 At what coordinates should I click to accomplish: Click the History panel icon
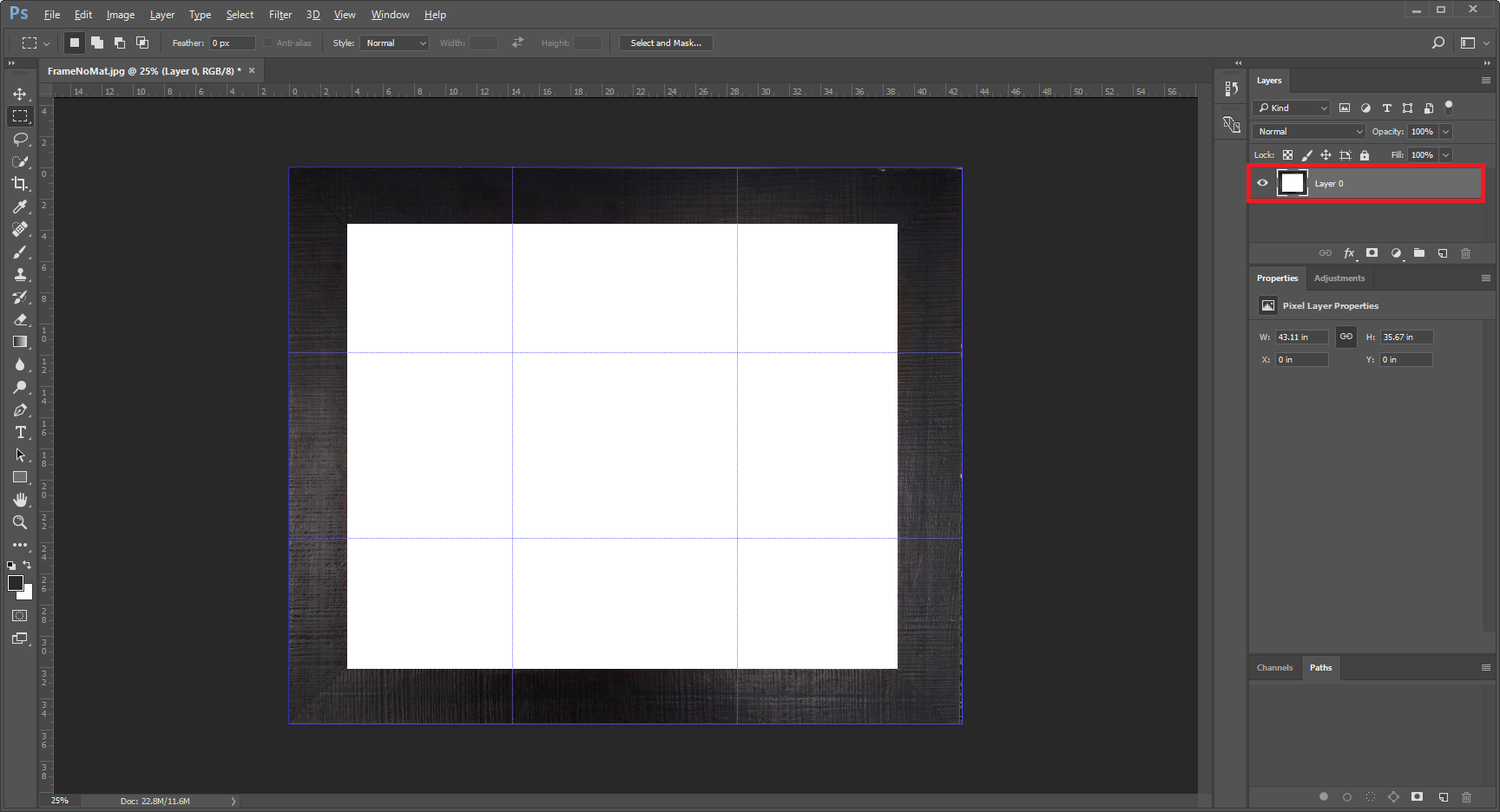coord(1231,88)
